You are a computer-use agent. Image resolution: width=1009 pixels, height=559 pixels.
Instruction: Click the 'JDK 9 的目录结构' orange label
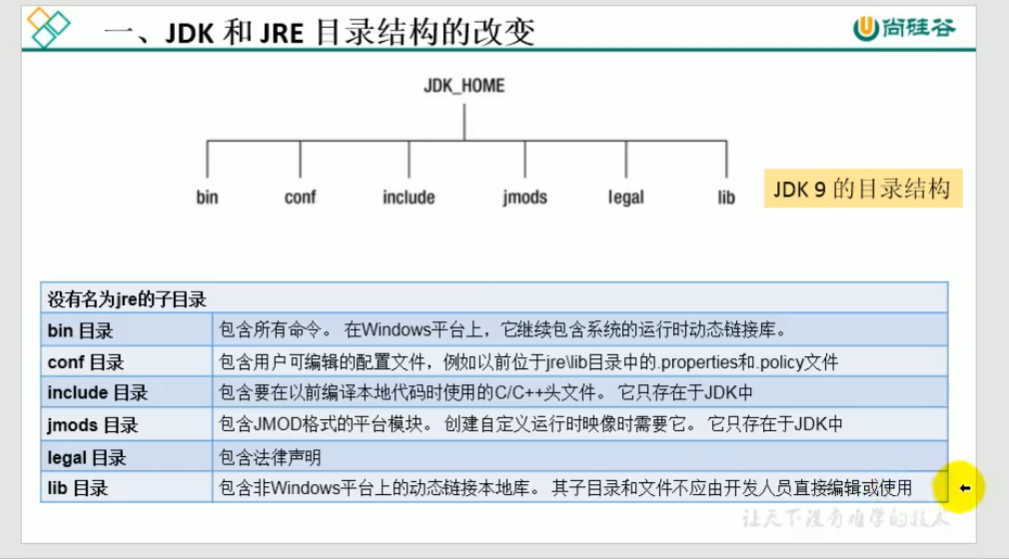[x=863, y=188]
